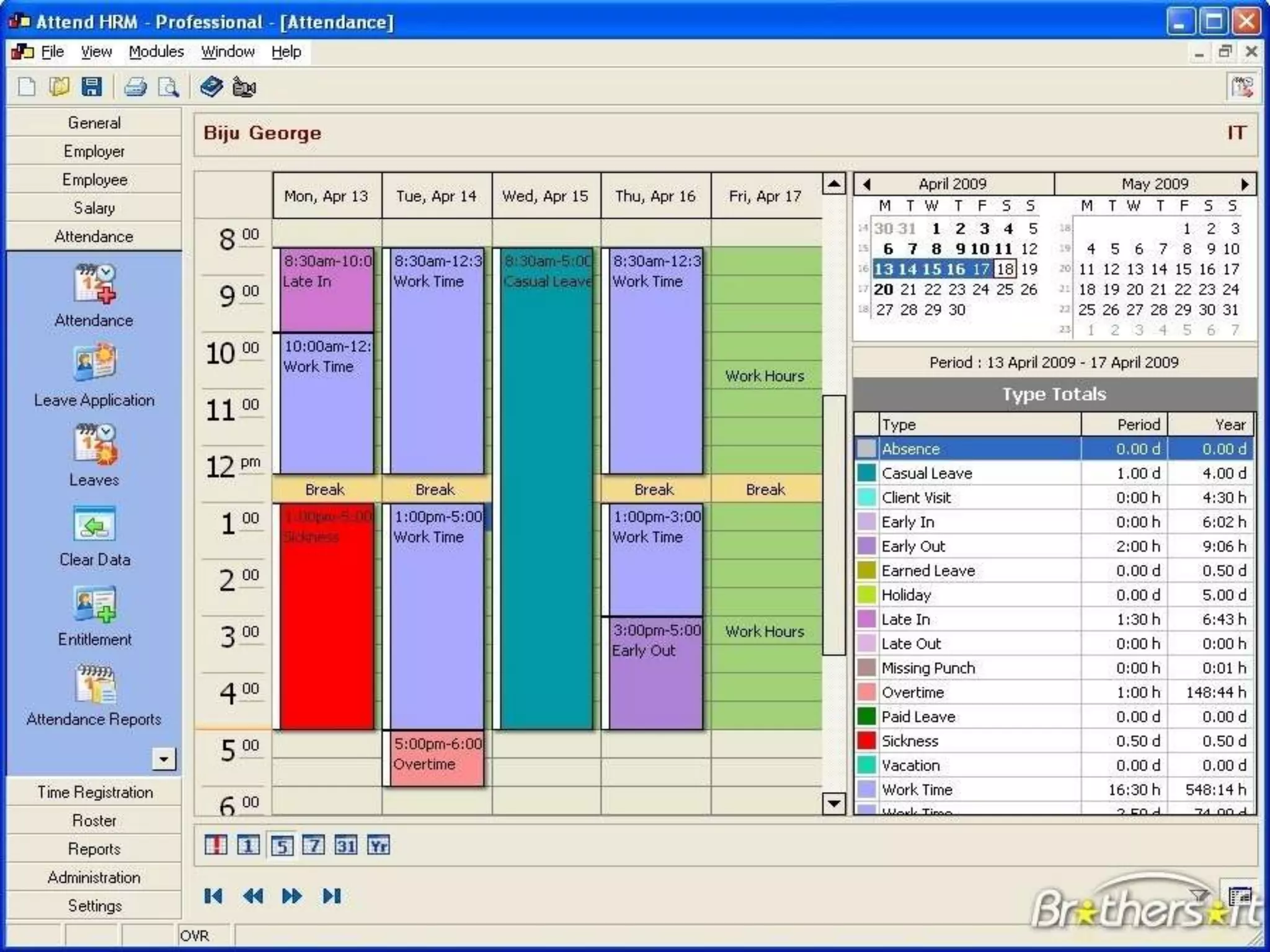Screen dimensions: 1270x952
Task: Switch to the 7-day week view icon
Action: [x=313, y=845]
